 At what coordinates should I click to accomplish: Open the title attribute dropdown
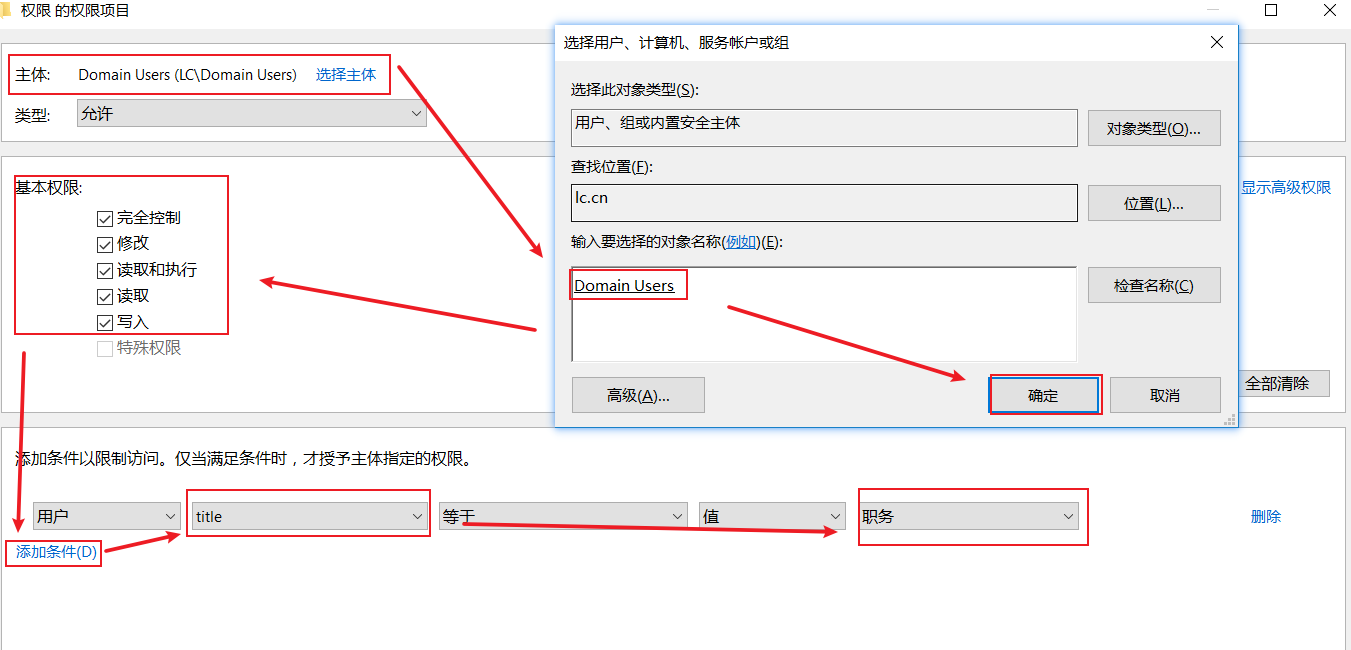[x=309, y=516]
